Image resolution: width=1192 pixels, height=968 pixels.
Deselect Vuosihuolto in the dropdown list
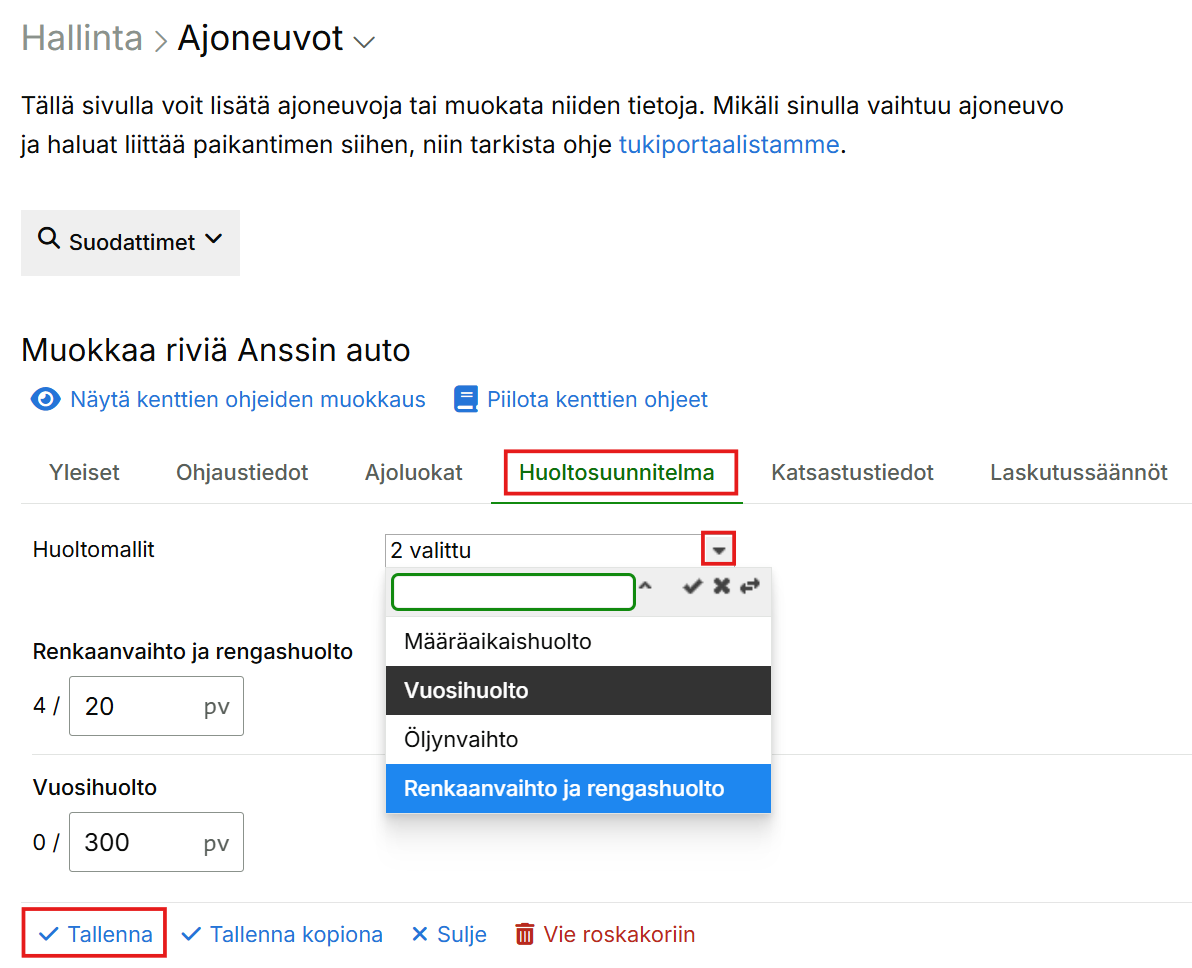tap(577, 691)
